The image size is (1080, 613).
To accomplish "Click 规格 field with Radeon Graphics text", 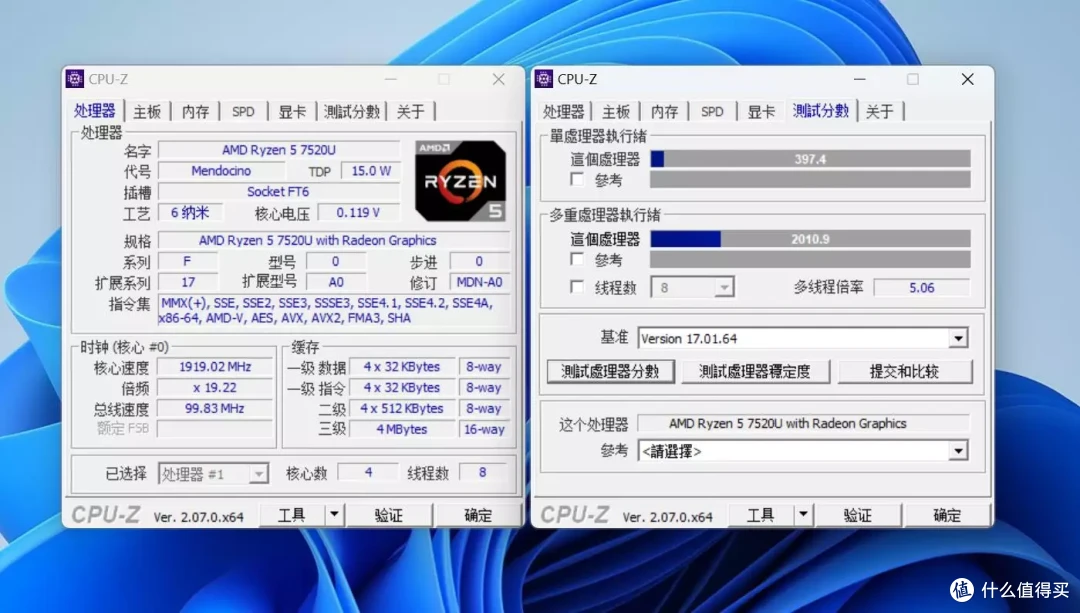I will [x=334, y=240].
